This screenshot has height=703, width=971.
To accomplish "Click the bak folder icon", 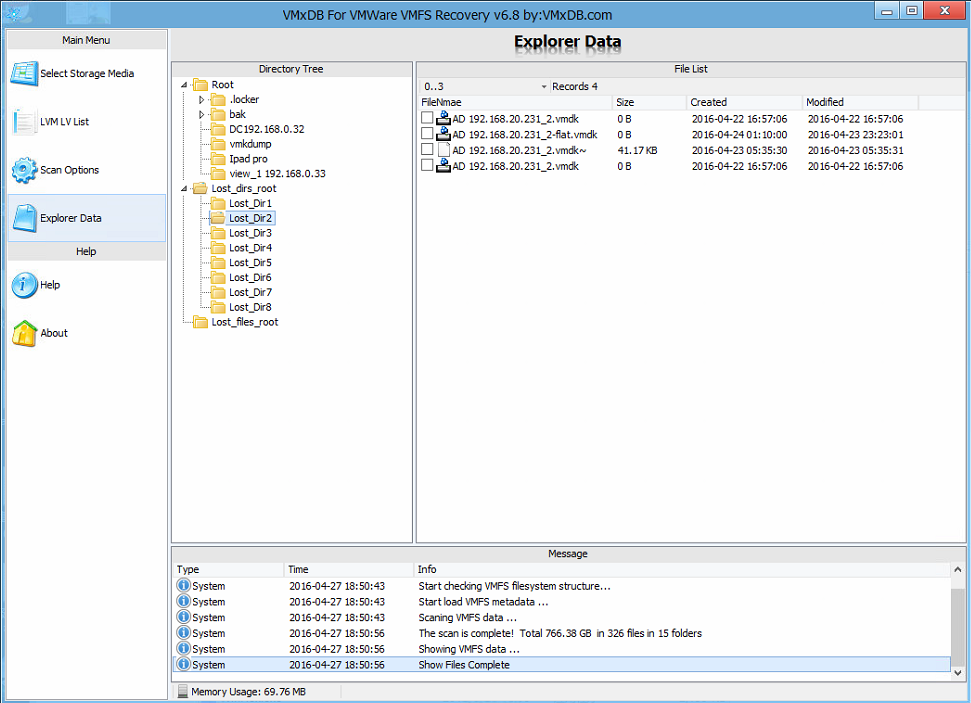I will (x=218, y=115).
